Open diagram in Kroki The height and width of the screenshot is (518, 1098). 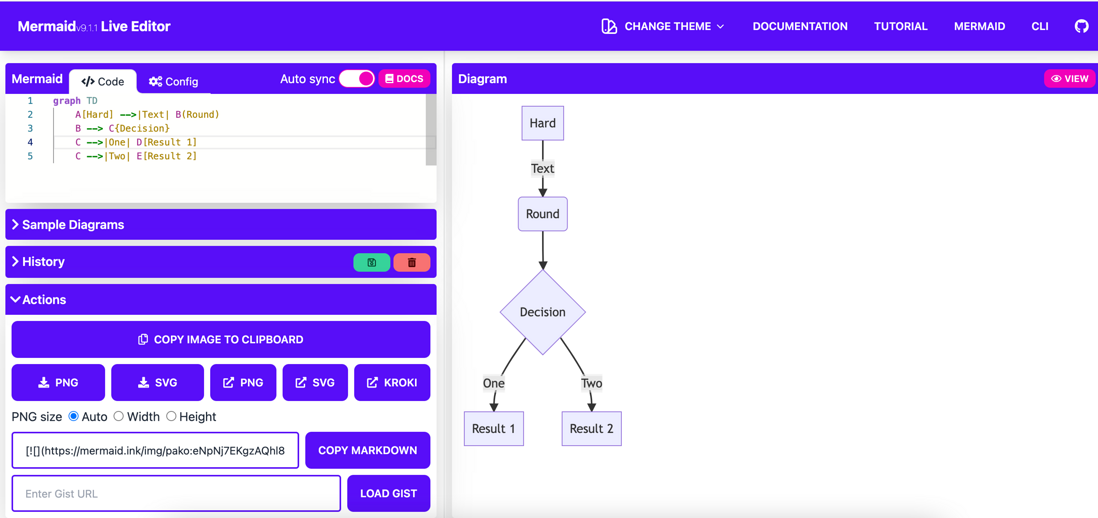392,383
